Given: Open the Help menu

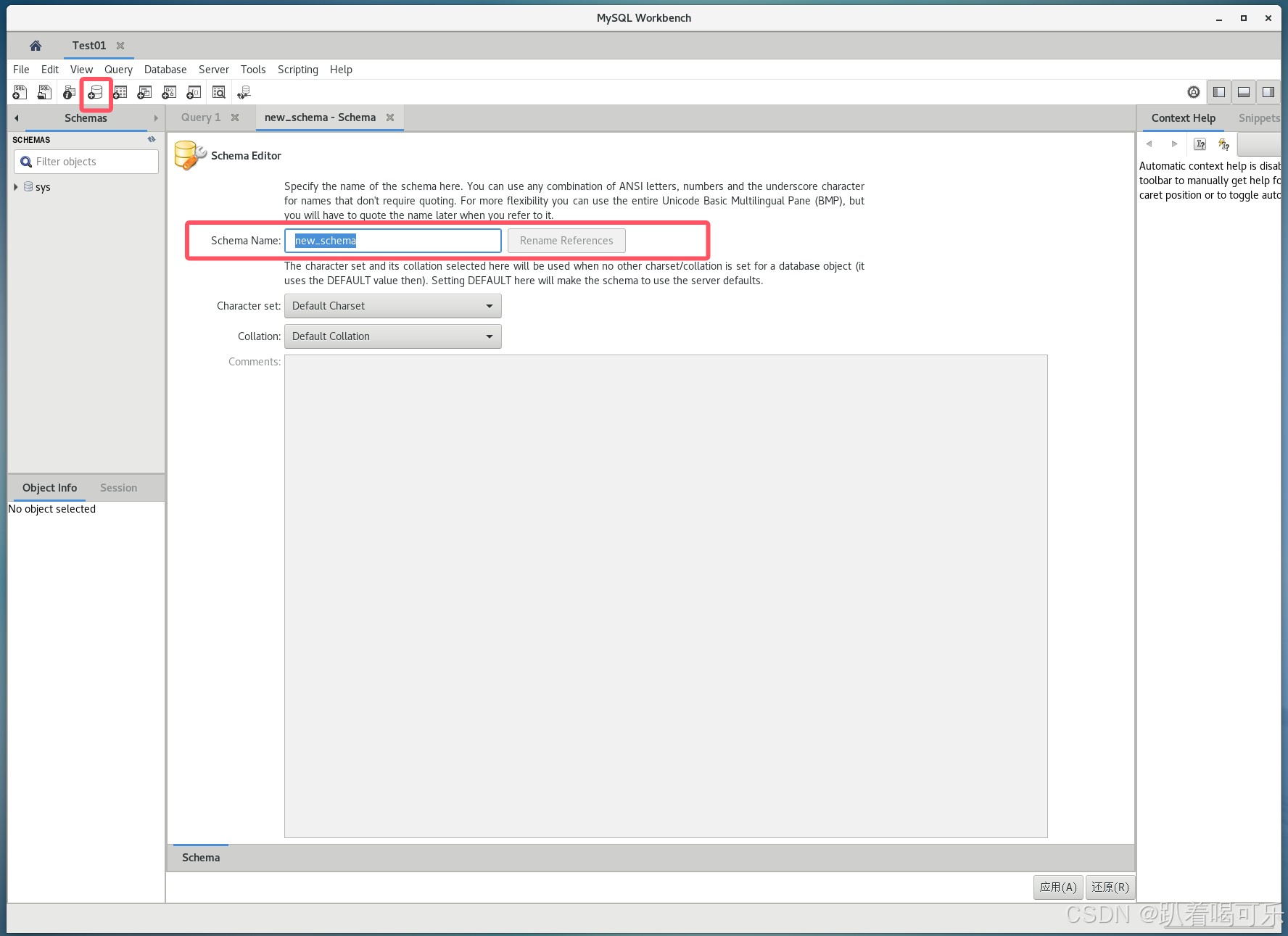Looking at the screenshot, I should click(x=341, y=70).
